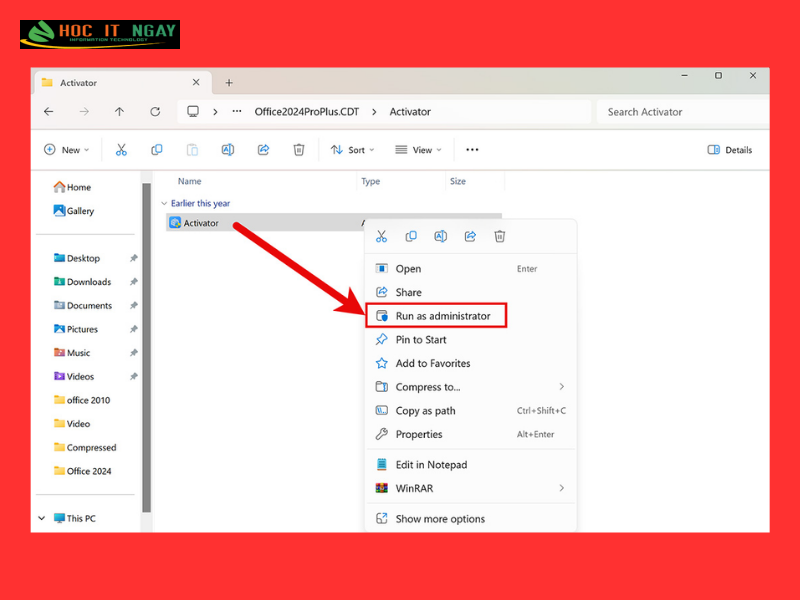The height and width of the screenshot is (600, 800).
Task: Sort by the Name column header
Action: coord(189,181)
